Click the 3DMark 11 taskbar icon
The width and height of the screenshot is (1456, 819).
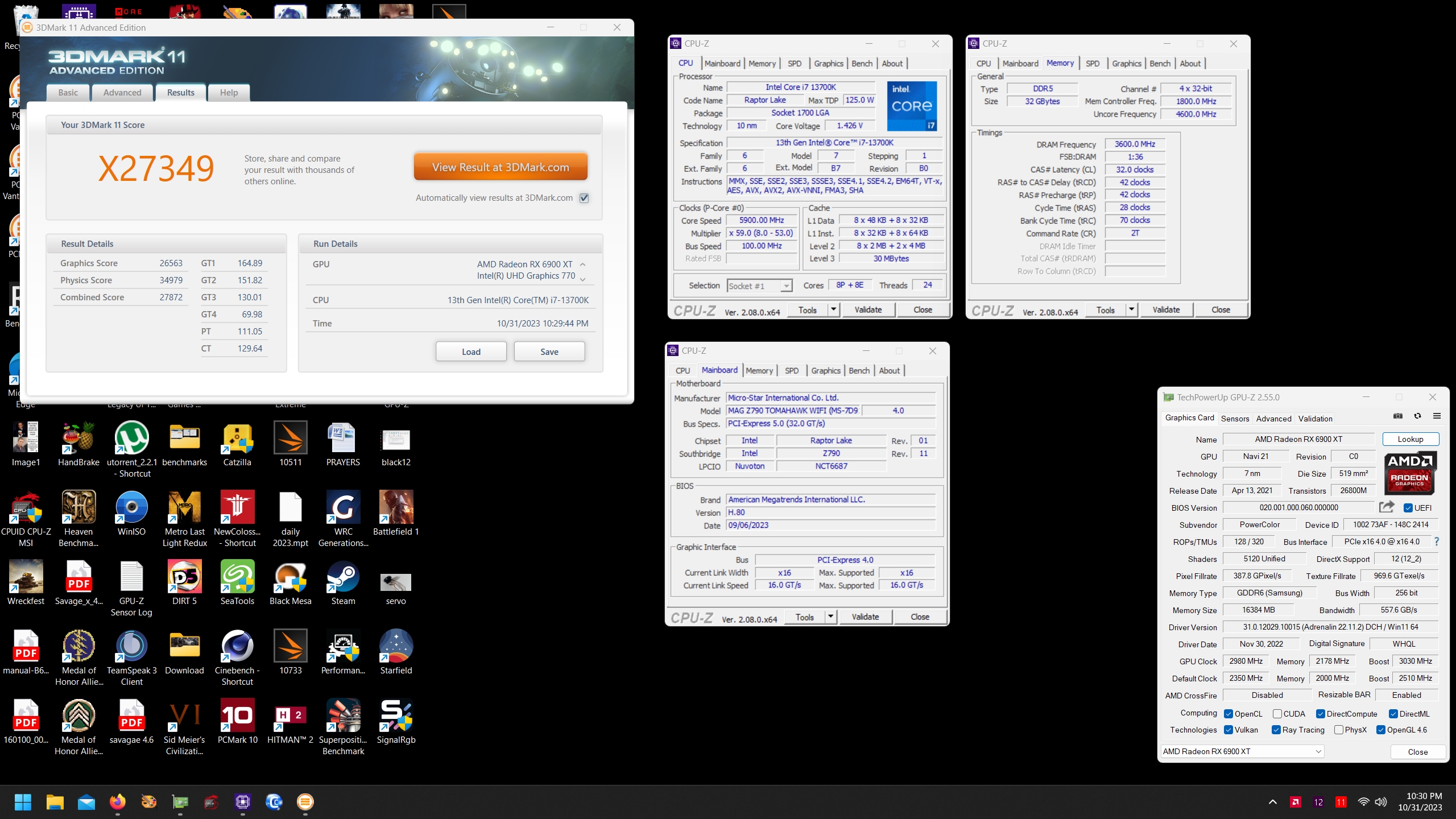(305, 802)
